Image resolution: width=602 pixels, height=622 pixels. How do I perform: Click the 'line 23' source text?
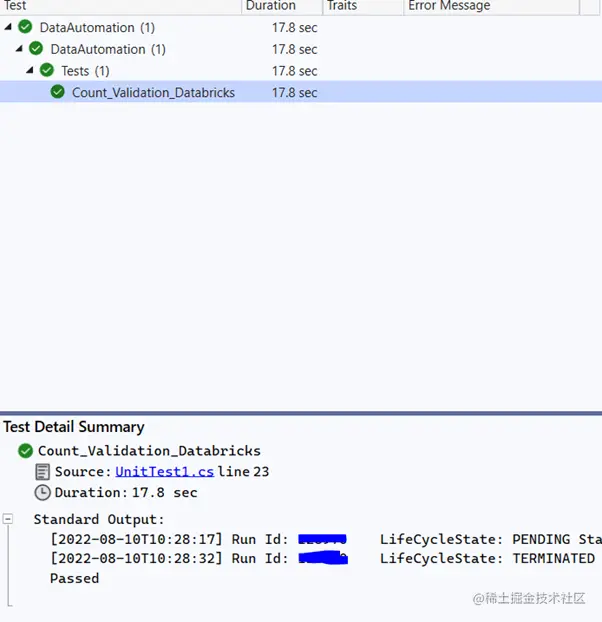[243, 471]
